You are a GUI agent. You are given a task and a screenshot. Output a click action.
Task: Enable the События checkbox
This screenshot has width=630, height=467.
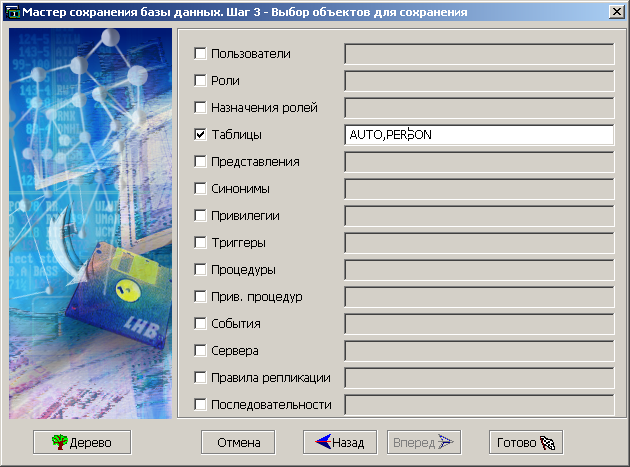pyautogui.click(x=200, y=323)
